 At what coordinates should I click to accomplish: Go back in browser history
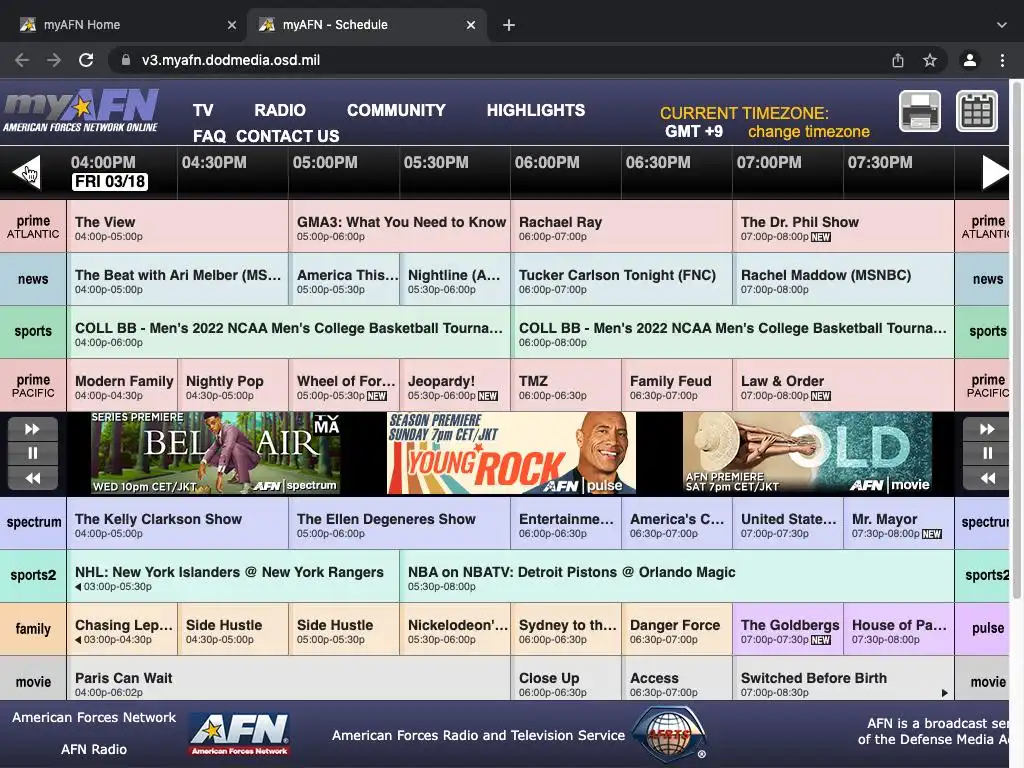(x=22, y=60)
